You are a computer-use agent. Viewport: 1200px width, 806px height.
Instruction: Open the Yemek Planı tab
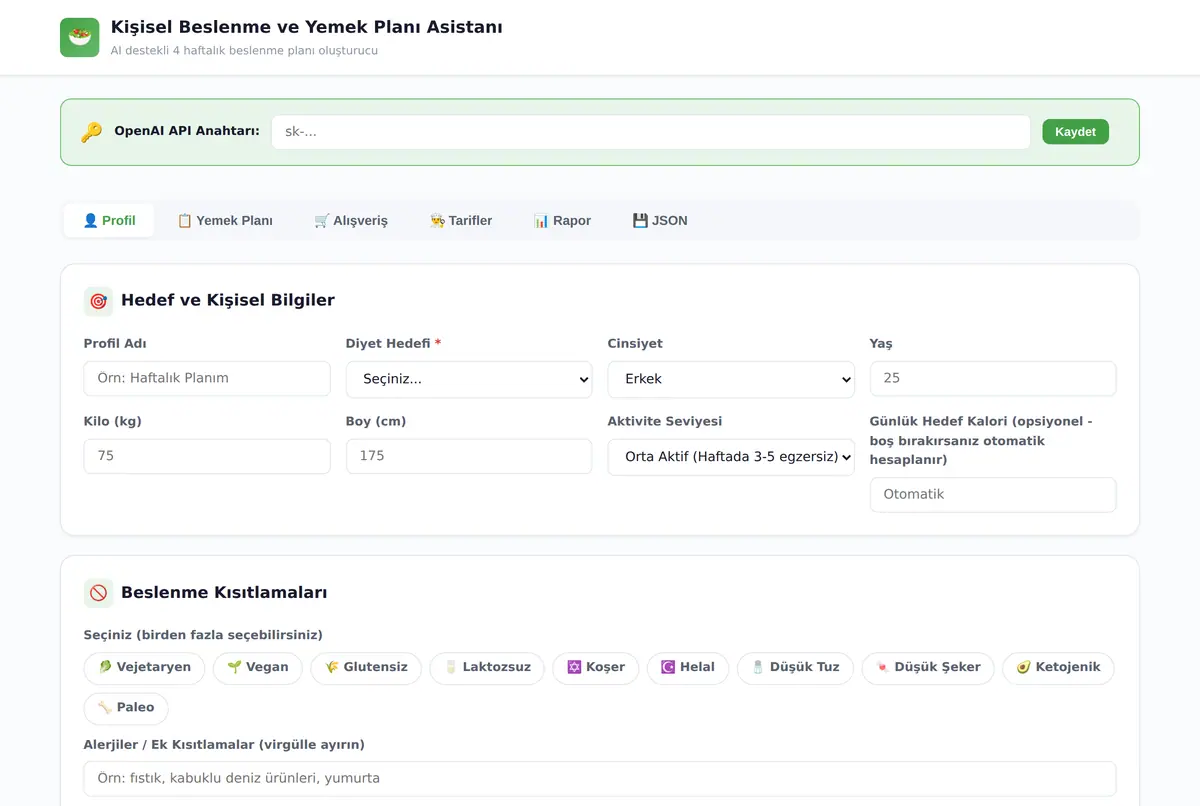pos(225,221)
